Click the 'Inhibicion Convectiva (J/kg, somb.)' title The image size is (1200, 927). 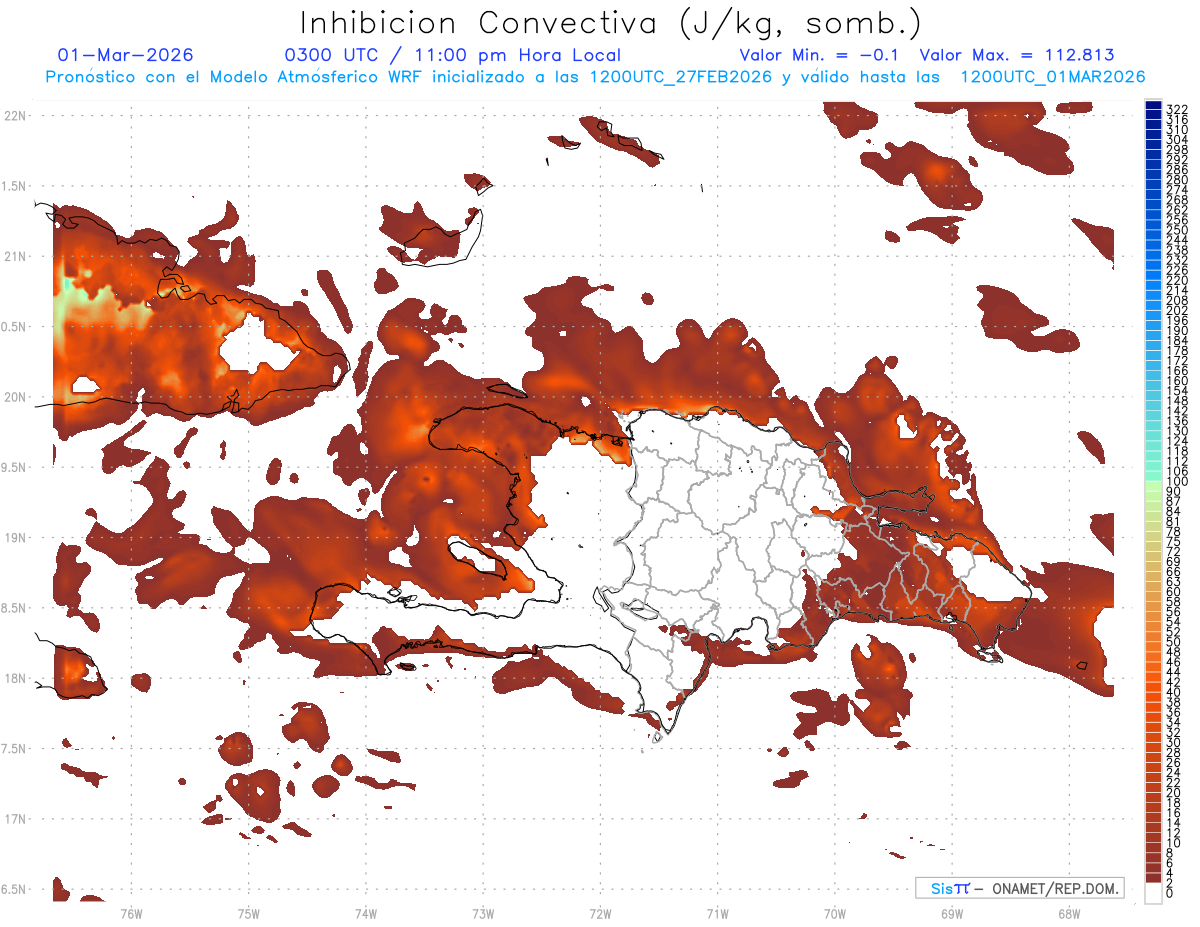pos(611,23)
